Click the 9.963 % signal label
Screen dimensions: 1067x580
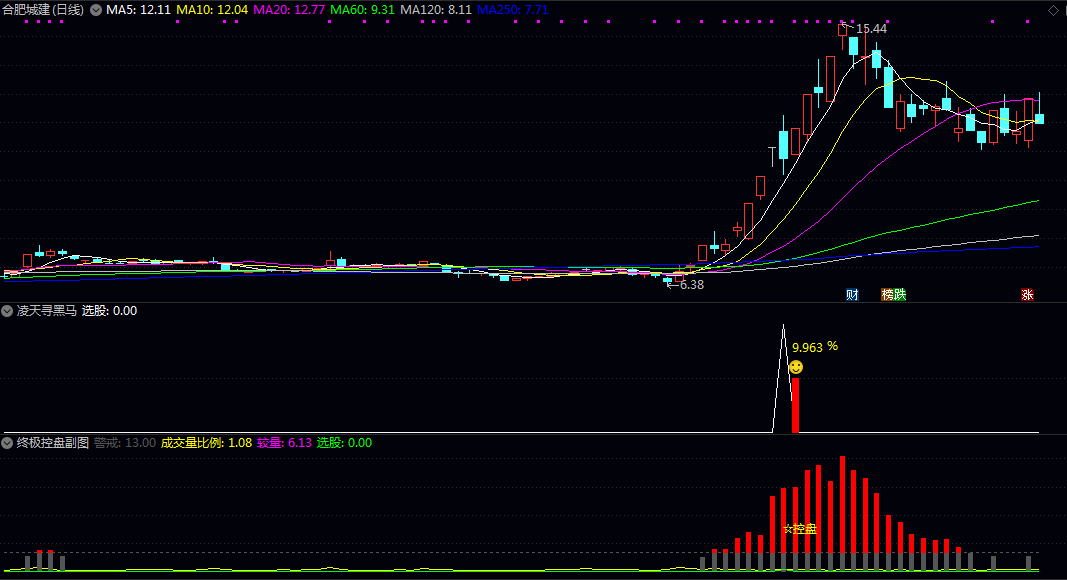click(815, 347)
